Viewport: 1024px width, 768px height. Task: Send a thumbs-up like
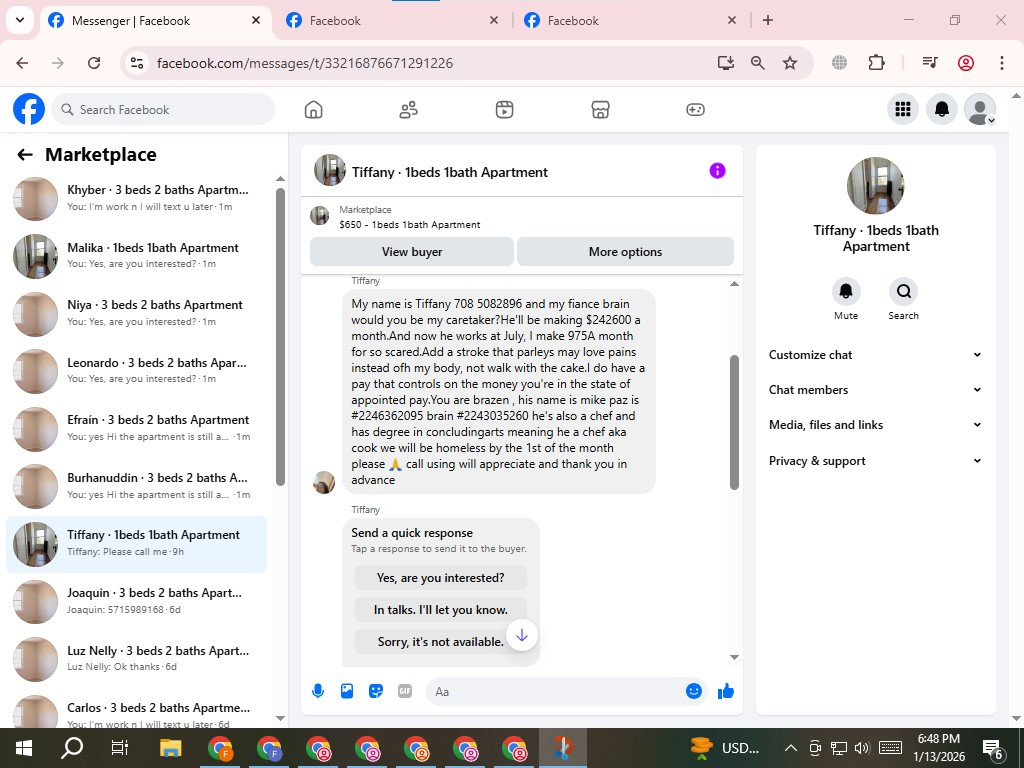726,691
